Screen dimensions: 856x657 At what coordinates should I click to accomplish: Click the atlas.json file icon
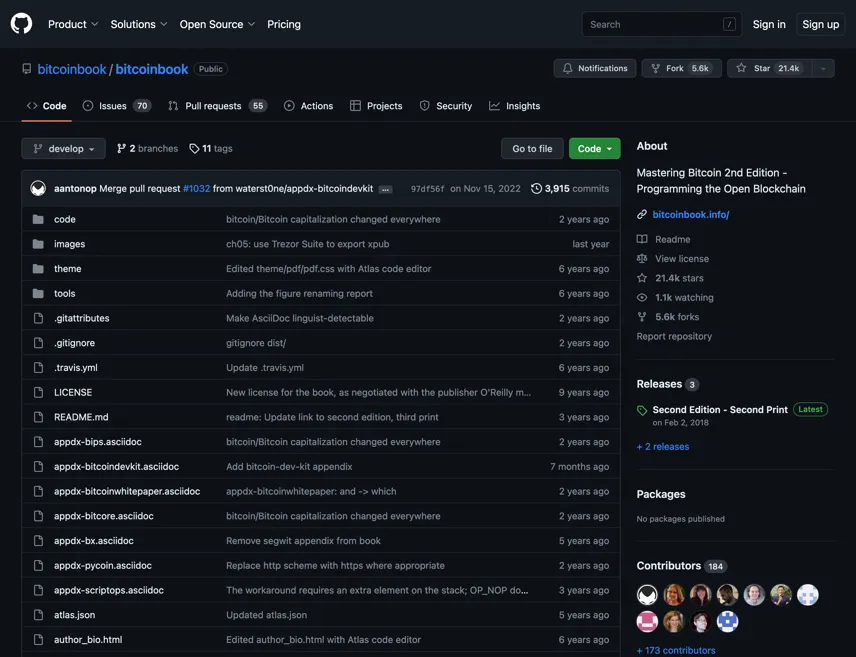(x=38, y=614)
